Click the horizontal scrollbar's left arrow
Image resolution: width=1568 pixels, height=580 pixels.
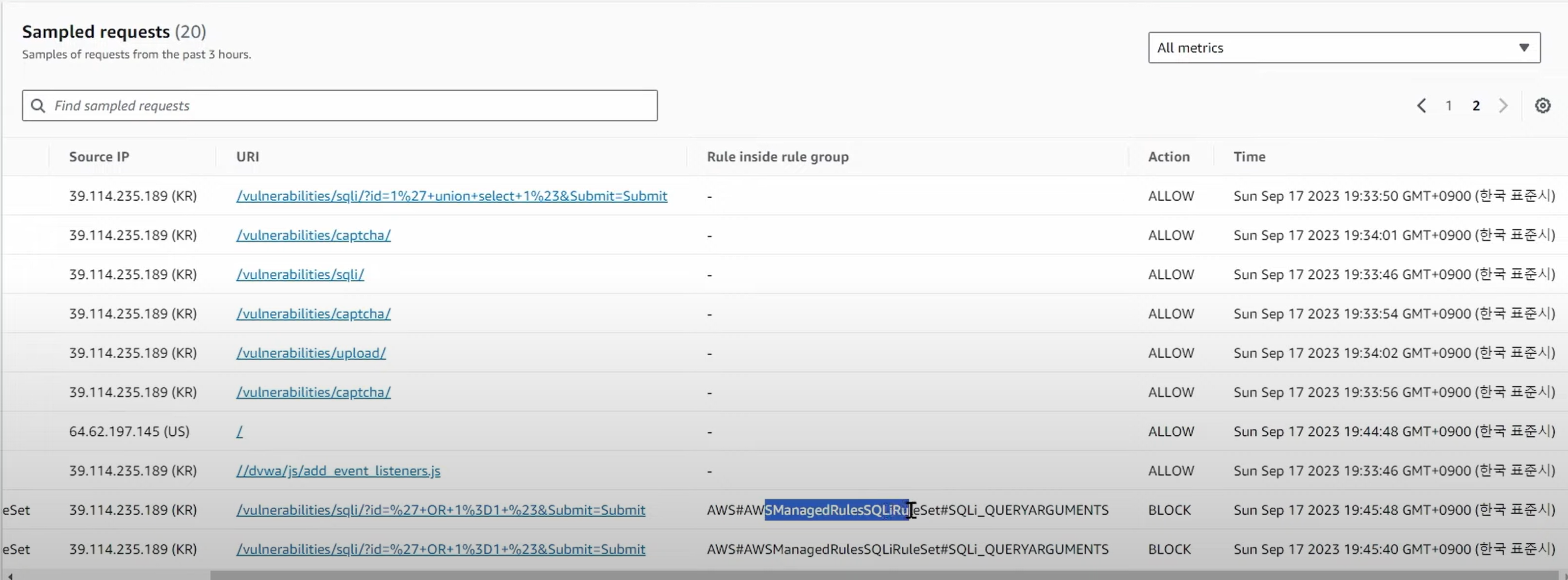10,575
